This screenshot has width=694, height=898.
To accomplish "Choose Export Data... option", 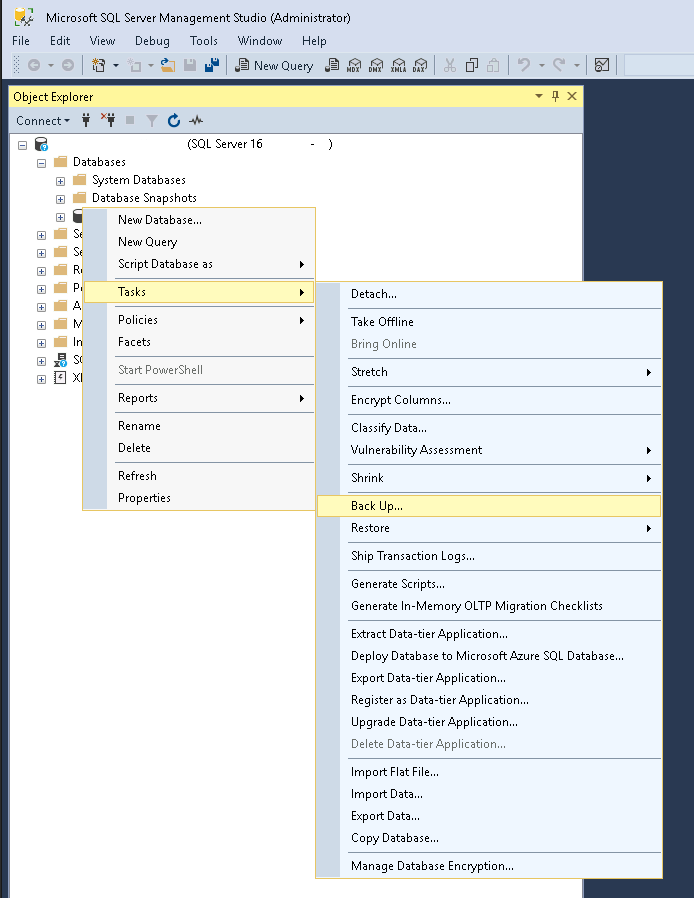I will (489, 816).
